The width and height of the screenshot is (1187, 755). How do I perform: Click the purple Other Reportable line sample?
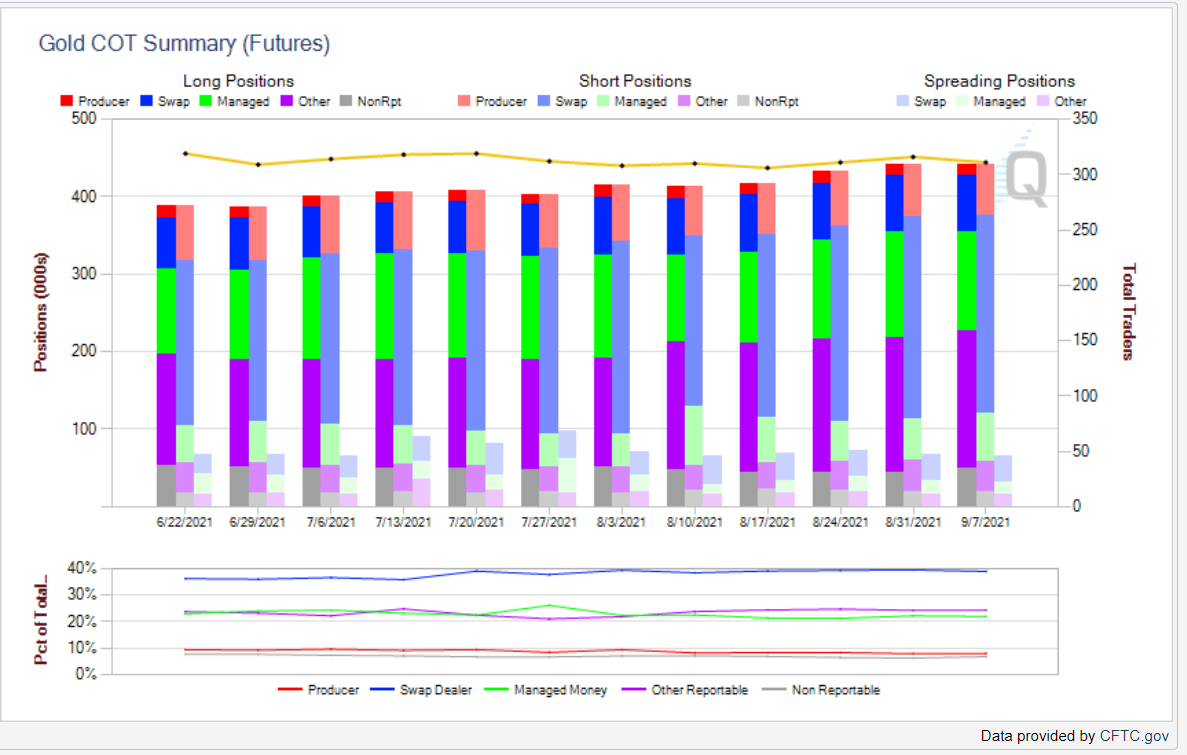point(634,690)
